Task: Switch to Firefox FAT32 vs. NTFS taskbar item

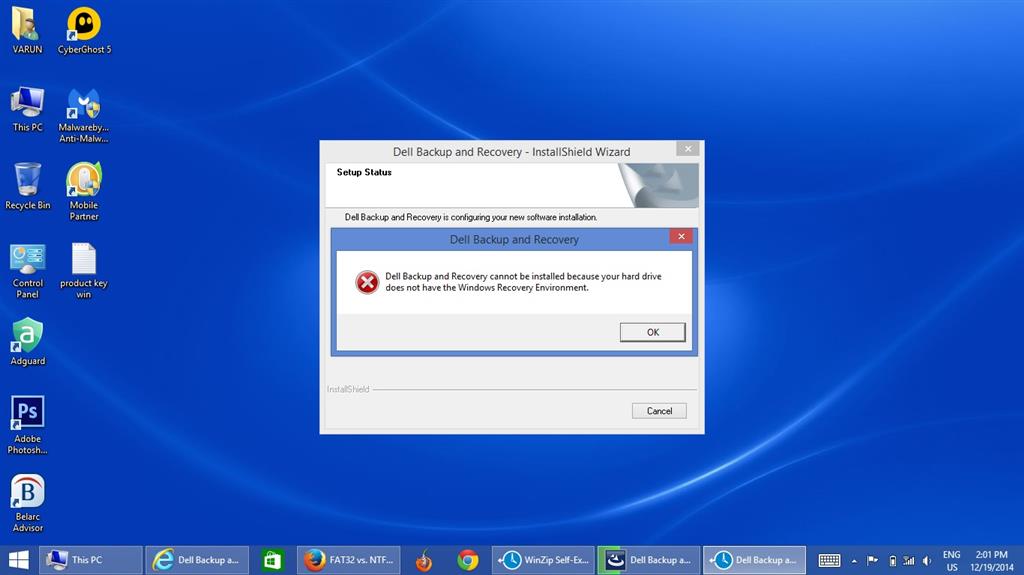Action: pyautogui.click(x=351, y=560)
